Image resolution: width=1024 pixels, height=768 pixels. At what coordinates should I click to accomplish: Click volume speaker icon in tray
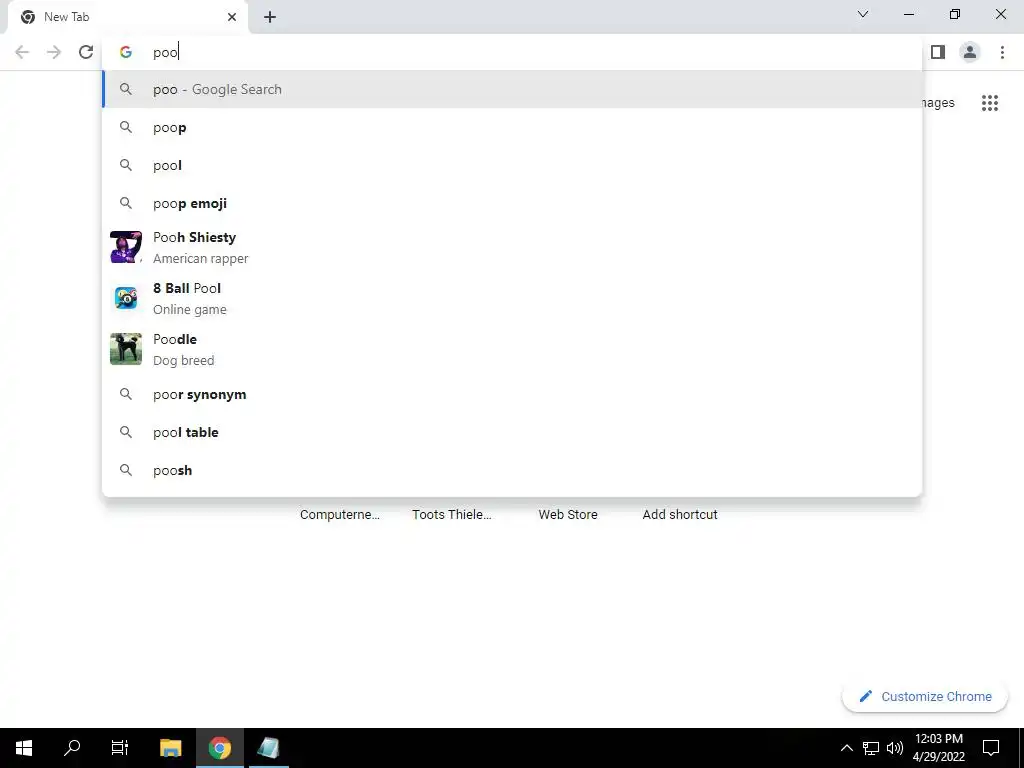pos(895,748)
